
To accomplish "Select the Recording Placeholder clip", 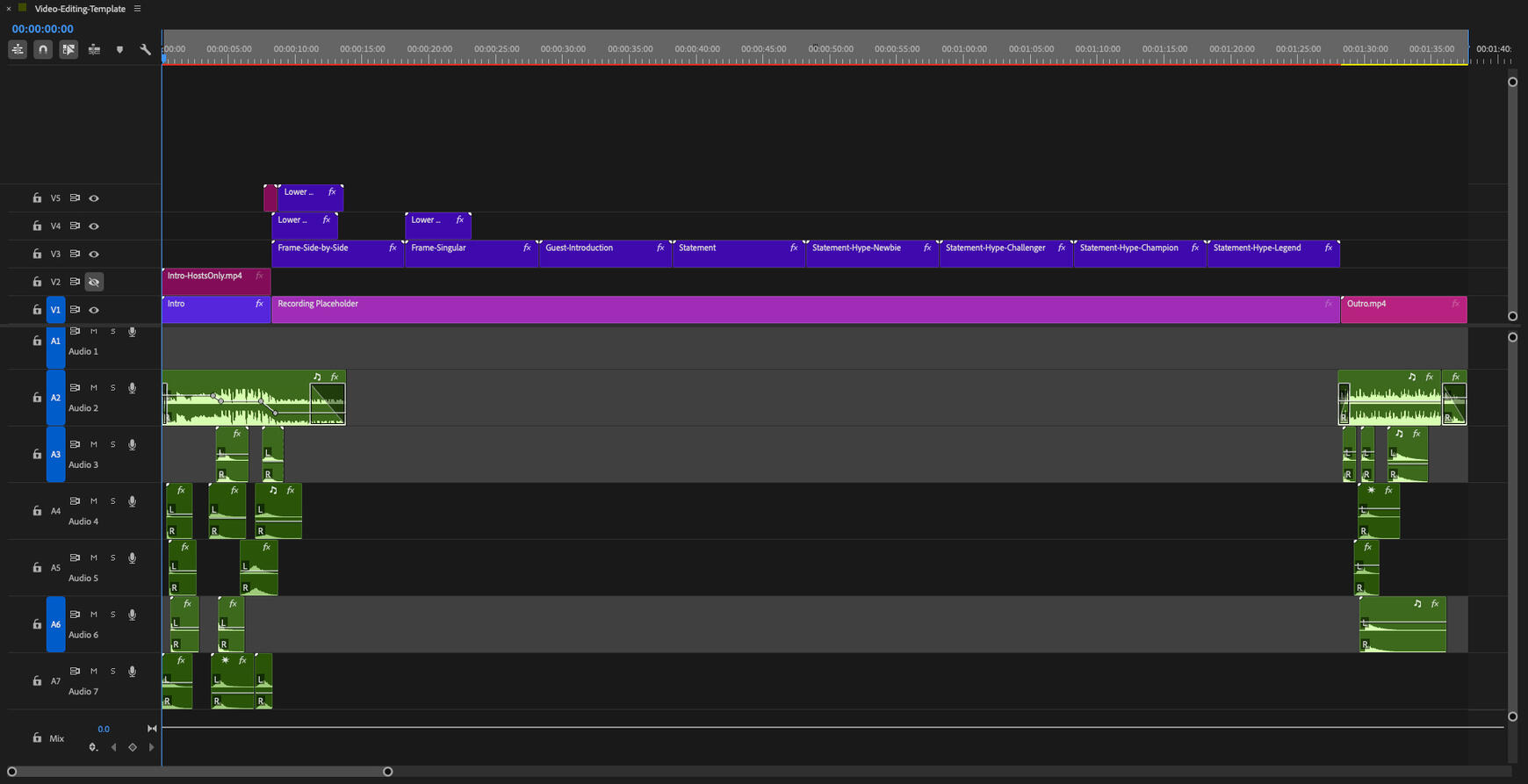I will (806, 310).
